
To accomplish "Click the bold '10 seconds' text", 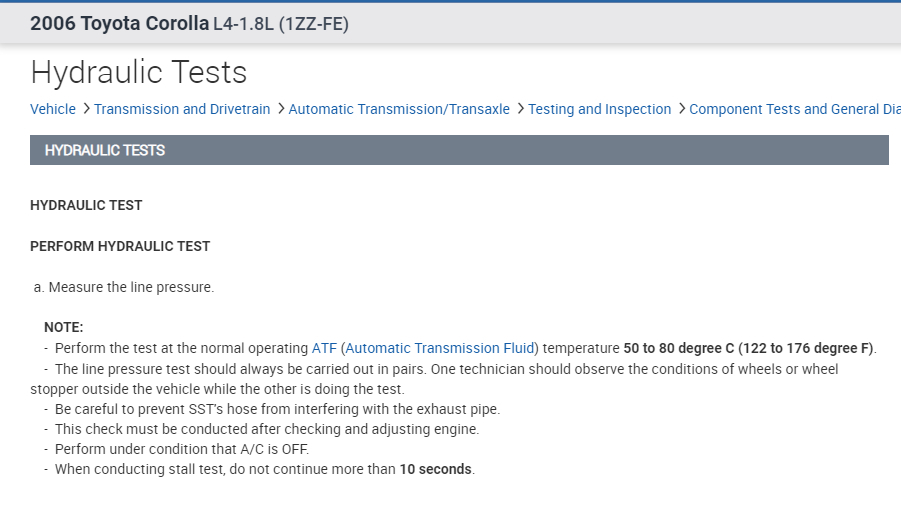I will pyautogui.click(x=436, y=469).
